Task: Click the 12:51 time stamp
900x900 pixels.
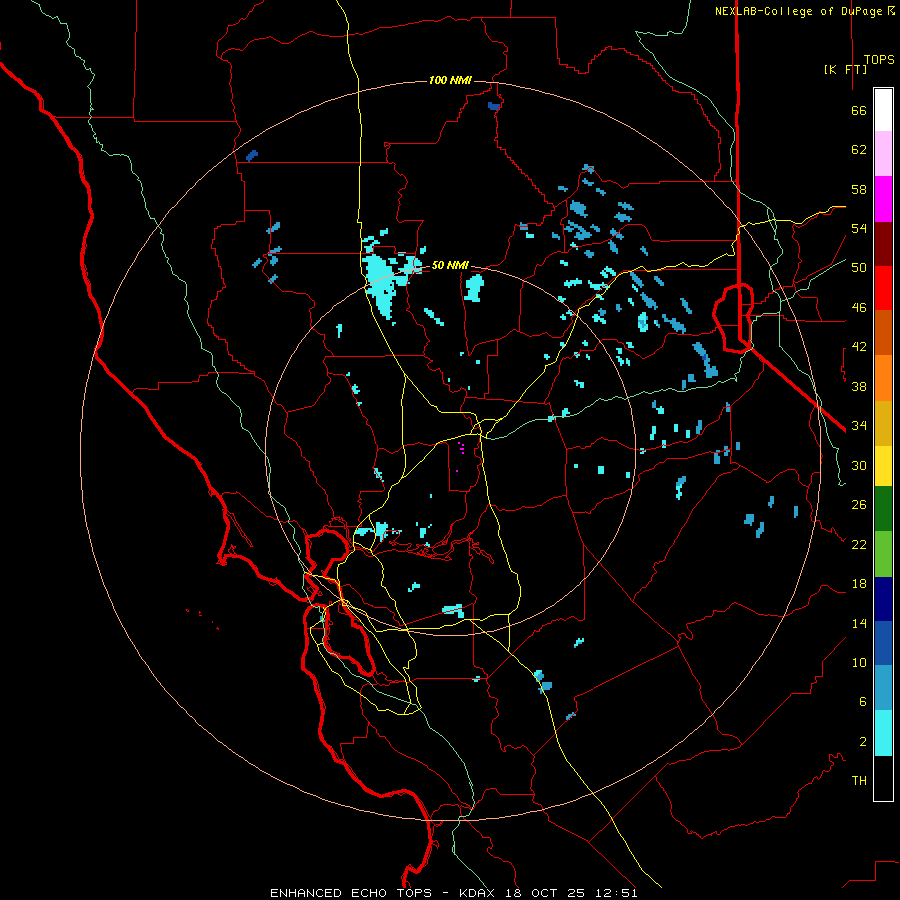Action: point(616,893)
